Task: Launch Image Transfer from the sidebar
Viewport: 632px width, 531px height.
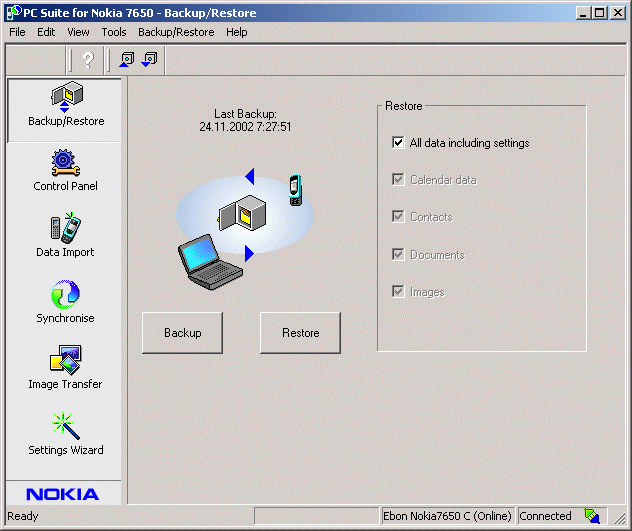Action: click(65, 367)
